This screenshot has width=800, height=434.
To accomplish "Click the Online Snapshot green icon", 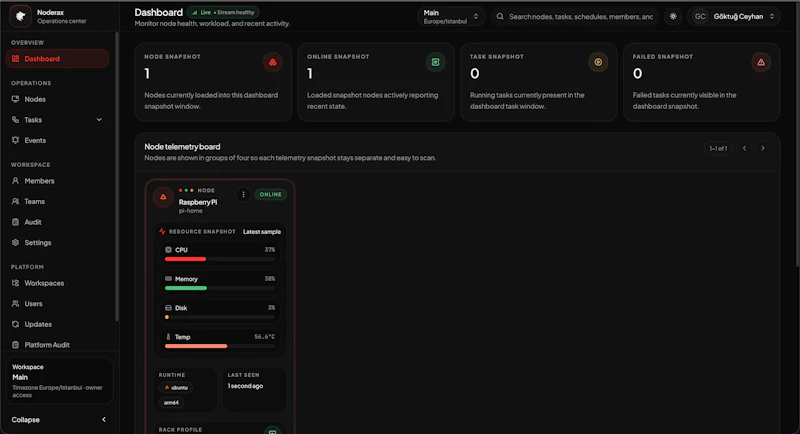I will (x=435, y=62).
